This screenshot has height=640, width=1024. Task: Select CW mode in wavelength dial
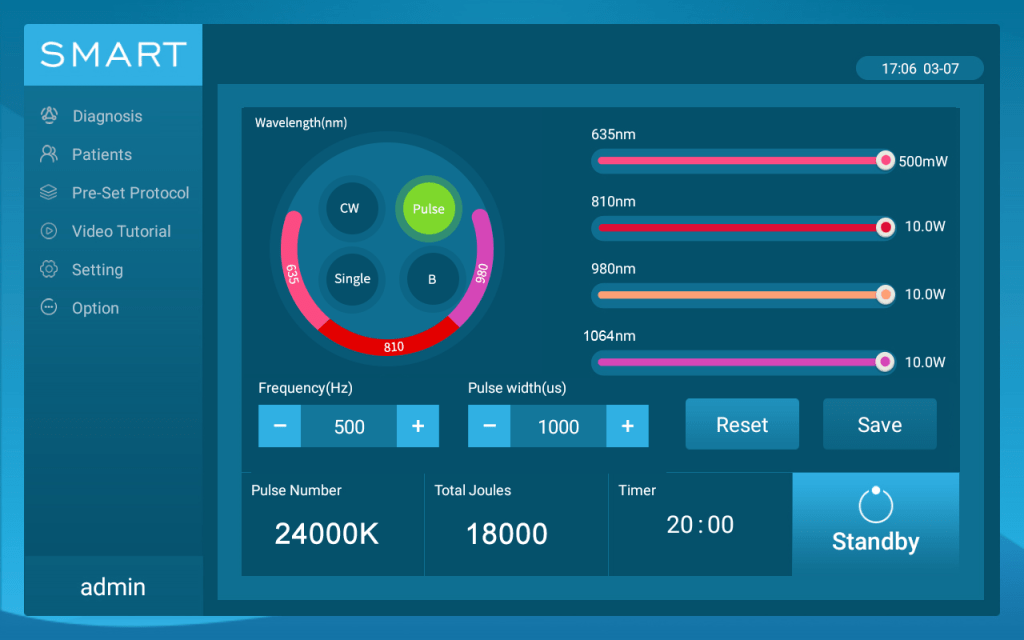(350, 208)
